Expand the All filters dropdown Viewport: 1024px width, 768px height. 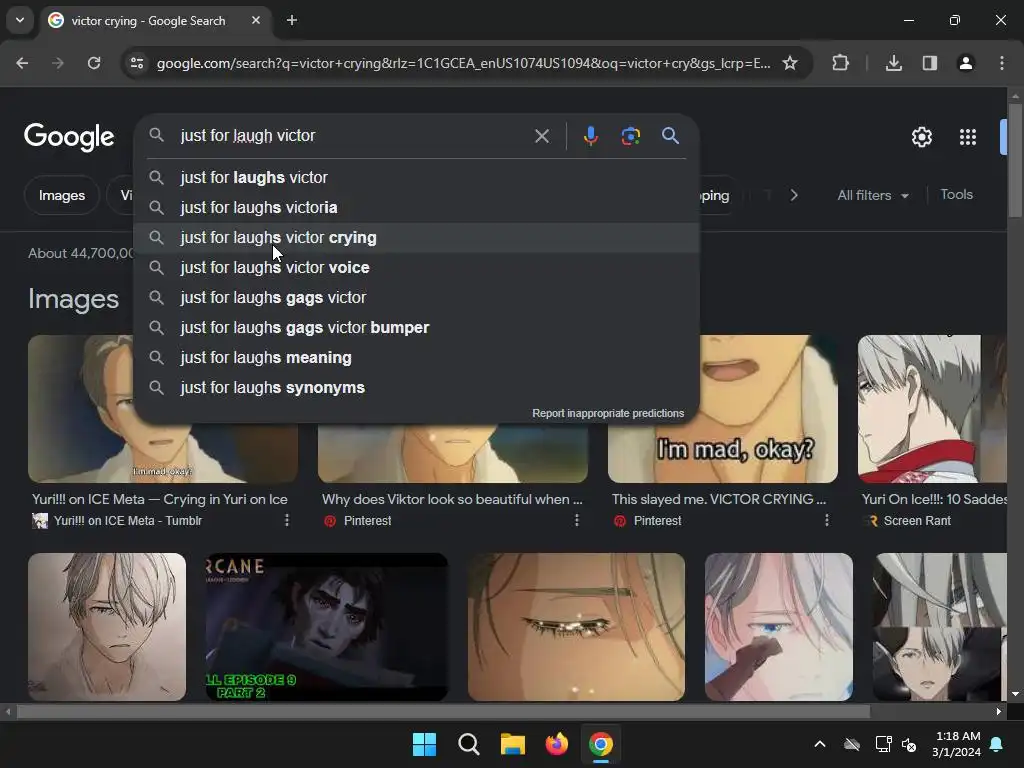[872, 195]
